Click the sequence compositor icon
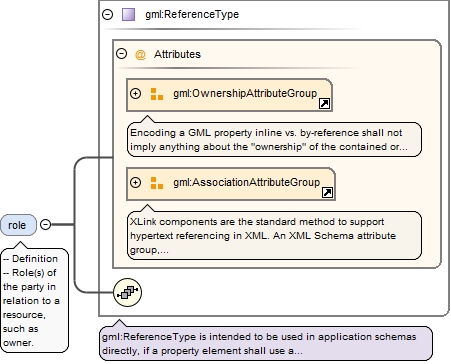Image resolution: width=451 pixels, height=364 pixels. 127,292
